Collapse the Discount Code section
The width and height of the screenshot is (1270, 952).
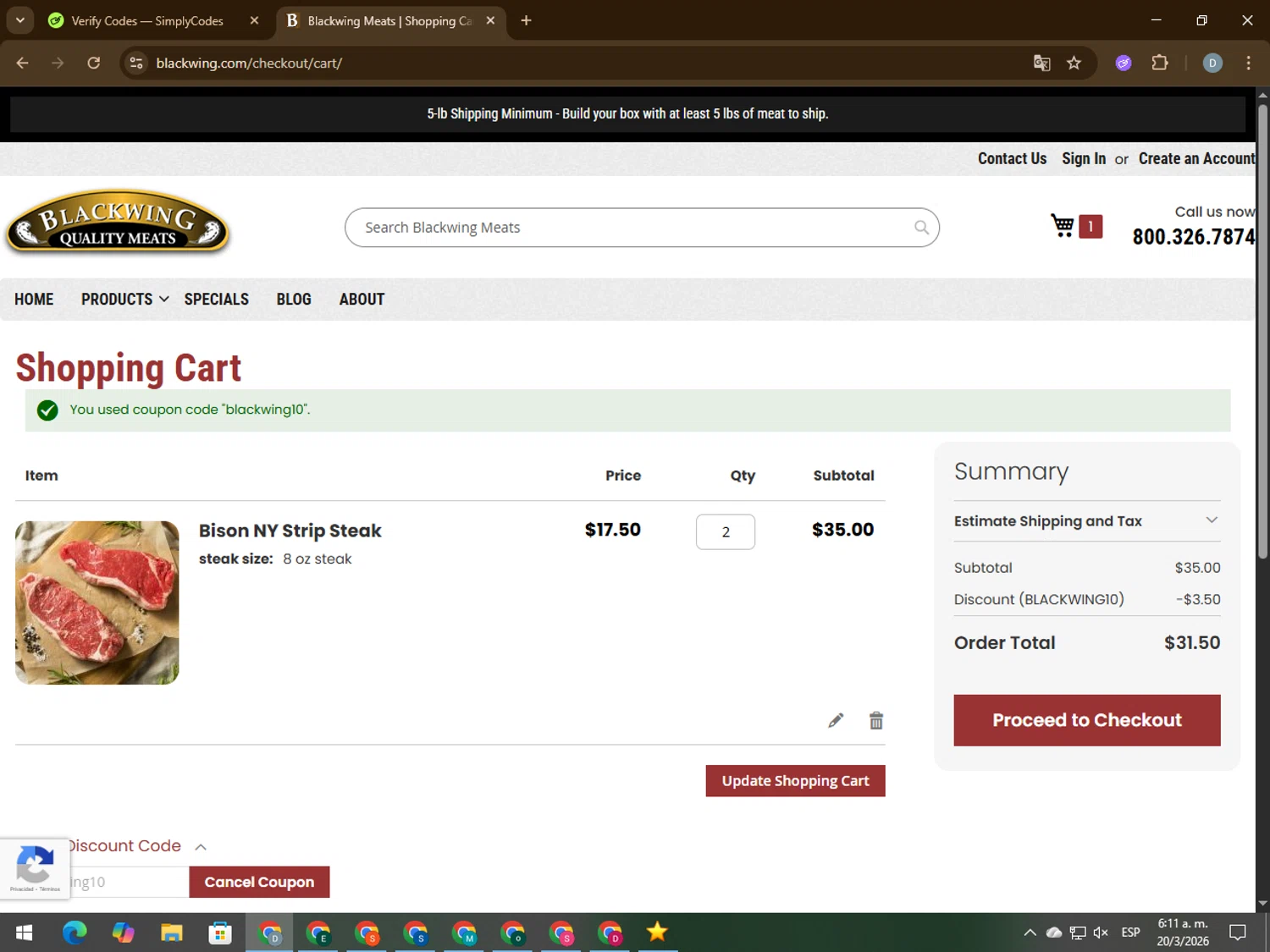(x=201, y=847)
